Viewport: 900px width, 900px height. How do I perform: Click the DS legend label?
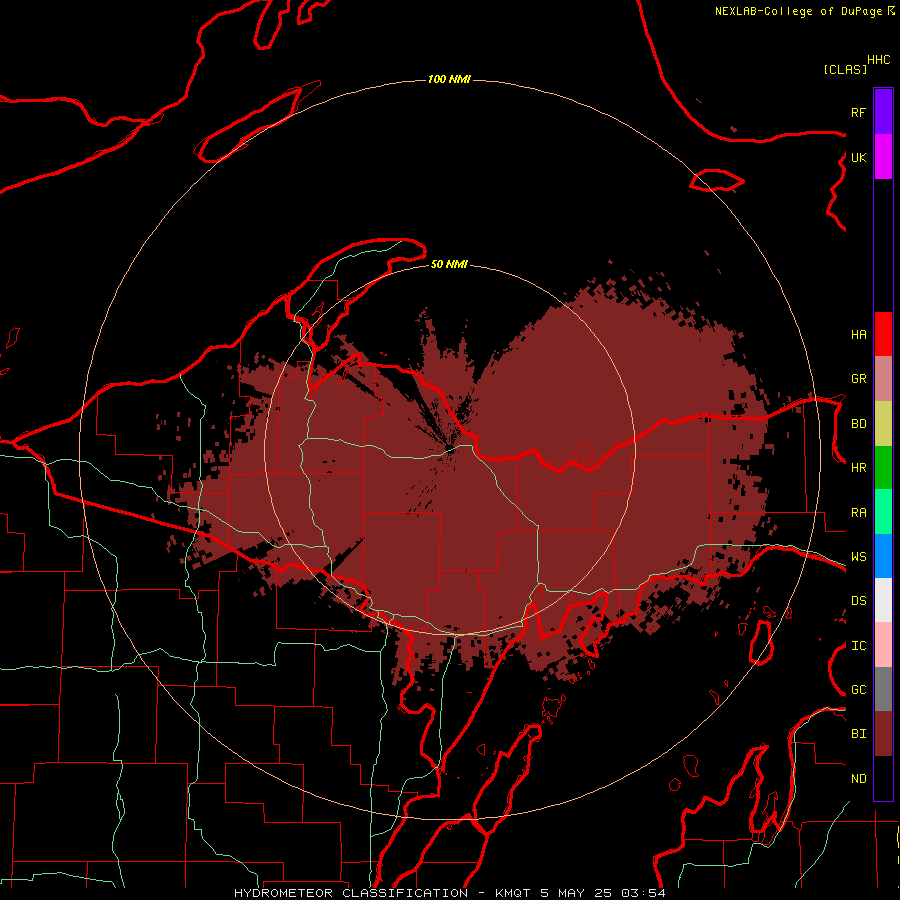(x=858, y=601)
